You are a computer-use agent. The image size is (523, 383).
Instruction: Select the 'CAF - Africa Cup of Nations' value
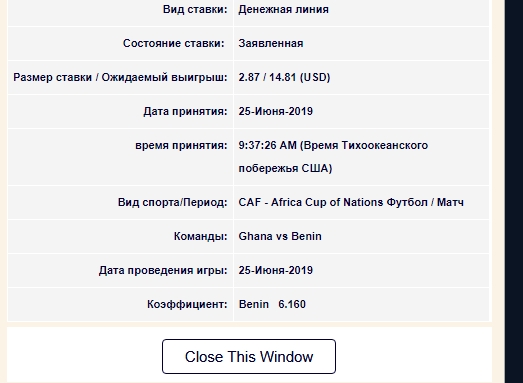click(311, 202)
